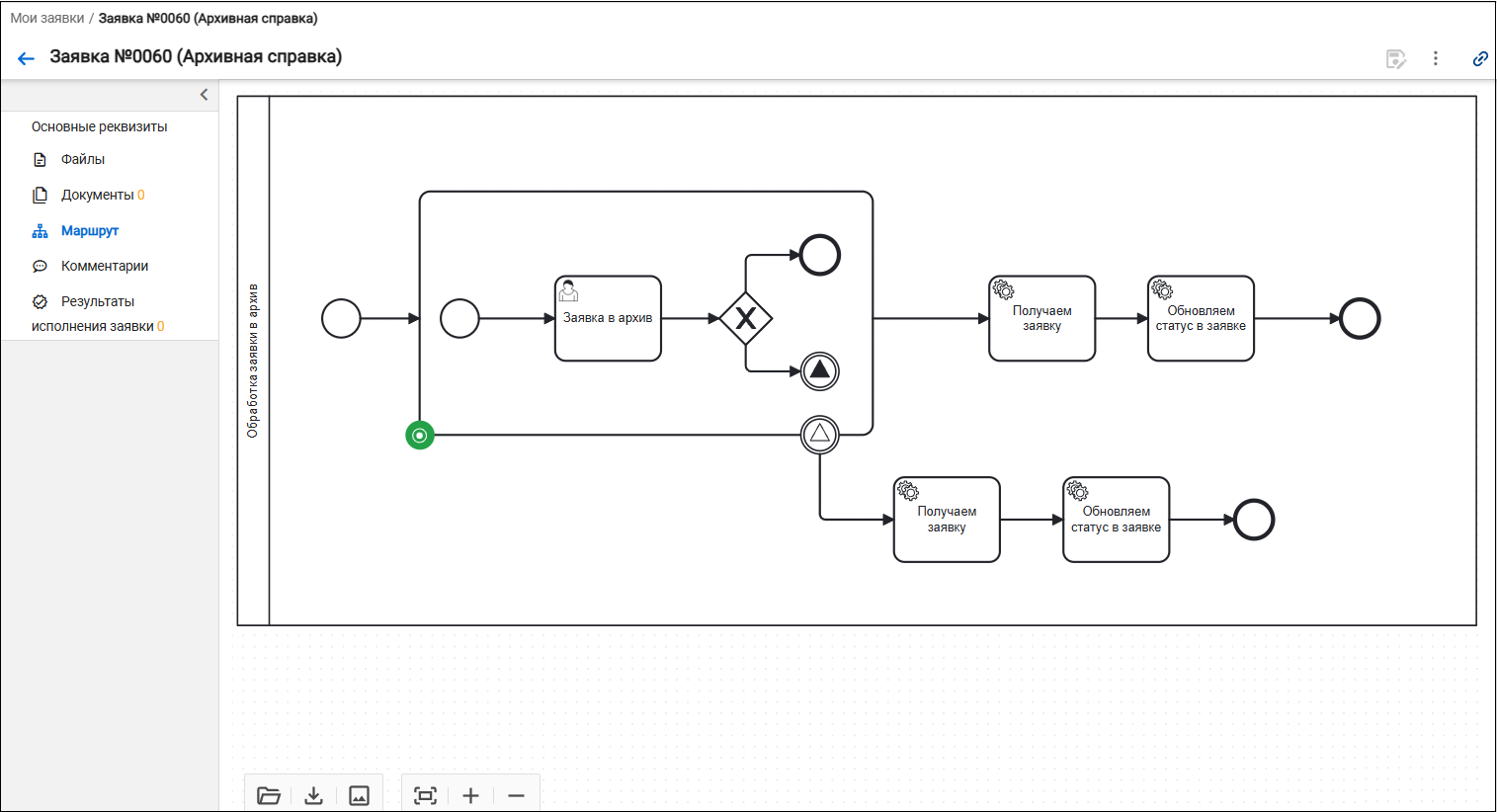Select upper Получаем заявку service task
The image size is (1497, 812).
point(1042,318)
